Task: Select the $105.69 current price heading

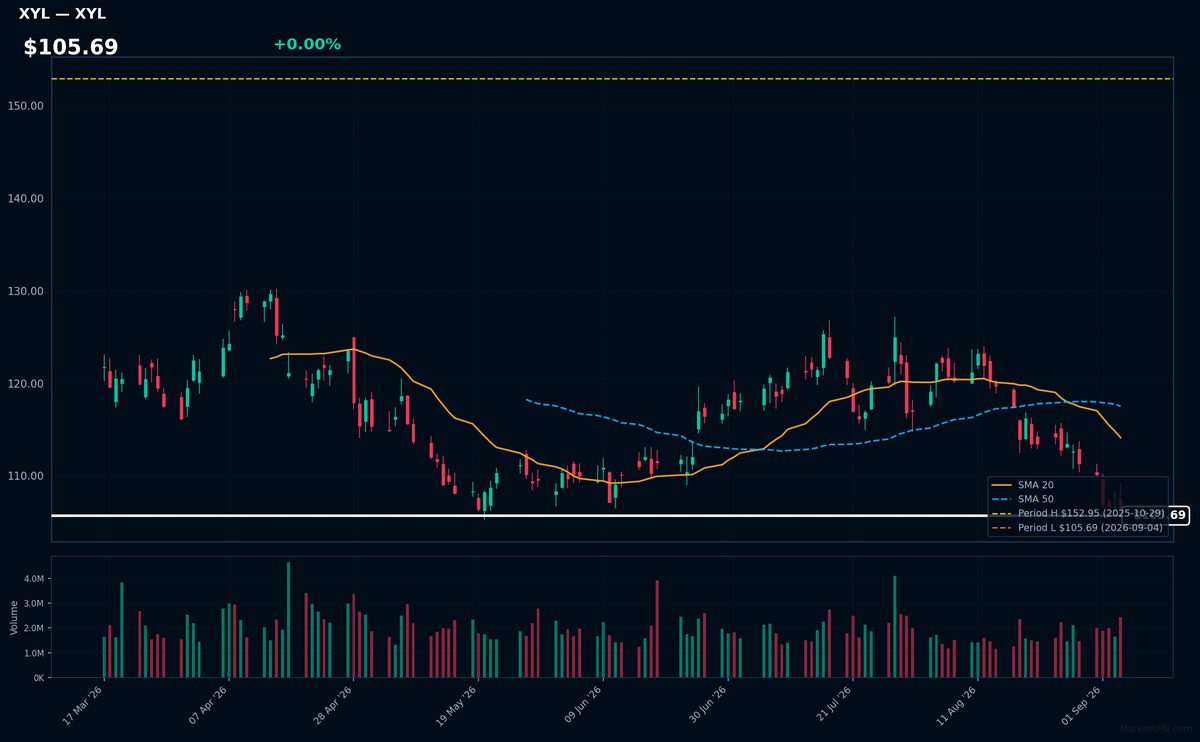Action: tap(71, 47)
